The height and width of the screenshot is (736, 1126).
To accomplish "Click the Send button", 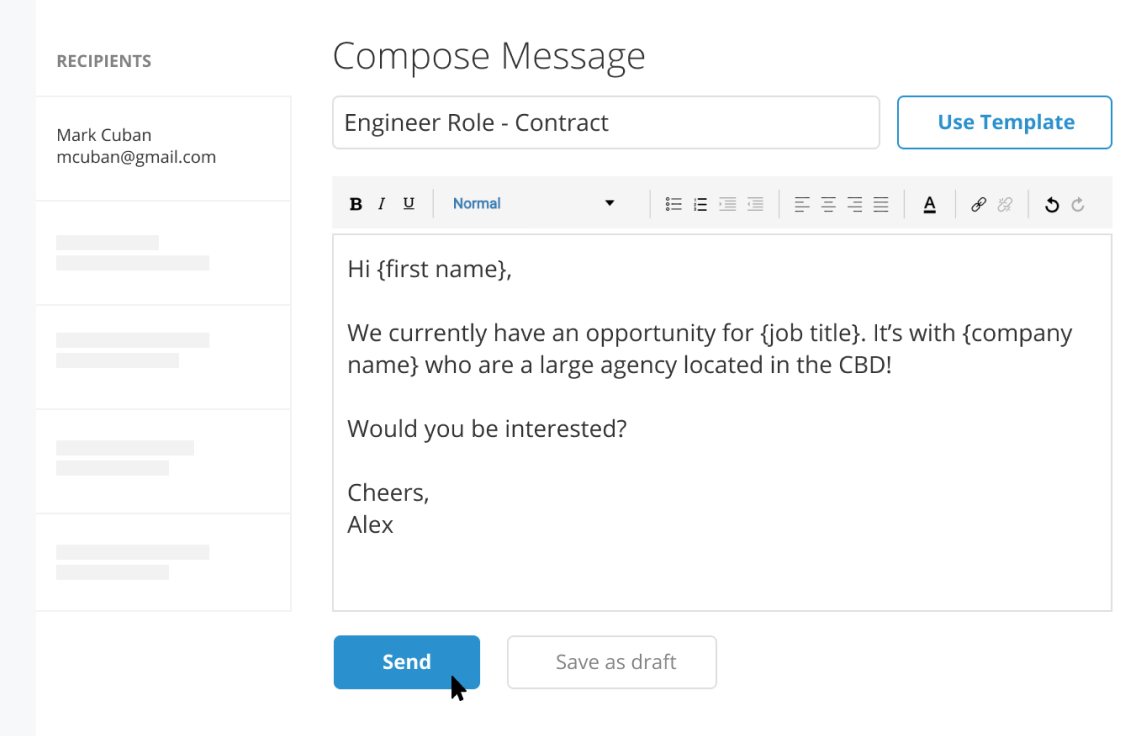I will 406,662.
